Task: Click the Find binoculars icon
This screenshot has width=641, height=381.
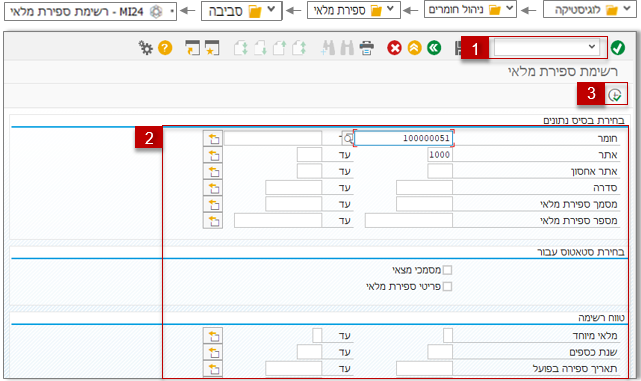Action: 347,48
